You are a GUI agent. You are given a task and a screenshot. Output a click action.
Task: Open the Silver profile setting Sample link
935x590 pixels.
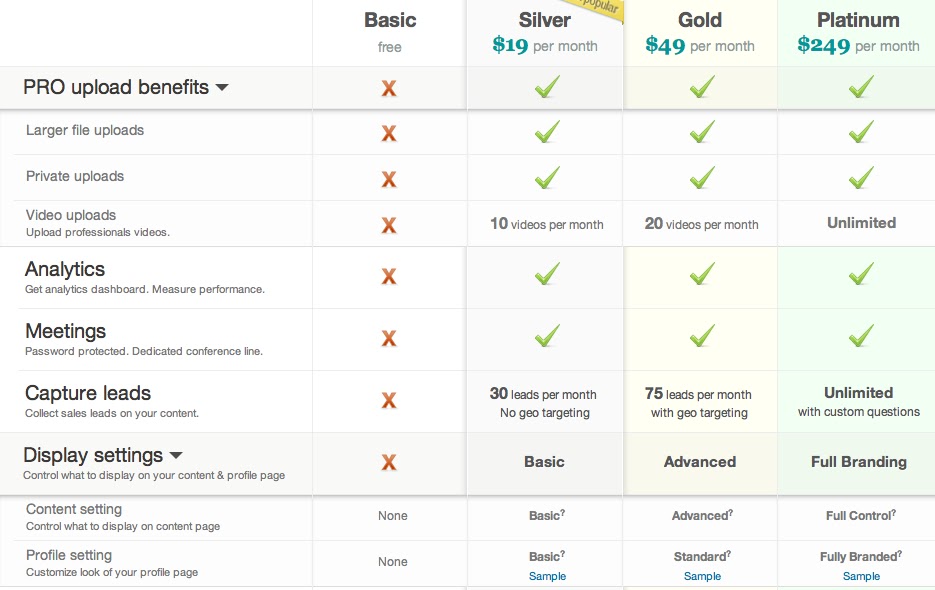(x=547, y=576)
